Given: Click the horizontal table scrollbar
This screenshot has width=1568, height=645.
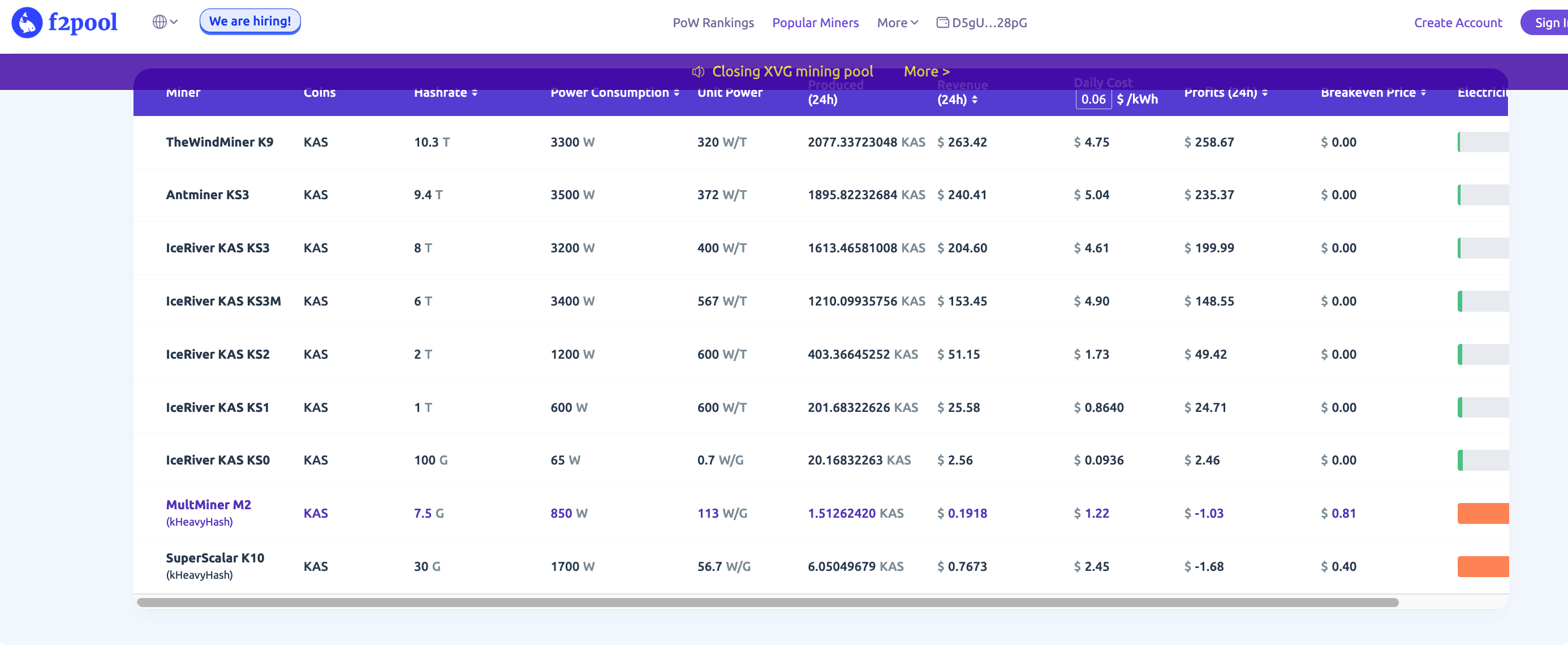Looking at the screenshot, I should (x=767, y=603).
